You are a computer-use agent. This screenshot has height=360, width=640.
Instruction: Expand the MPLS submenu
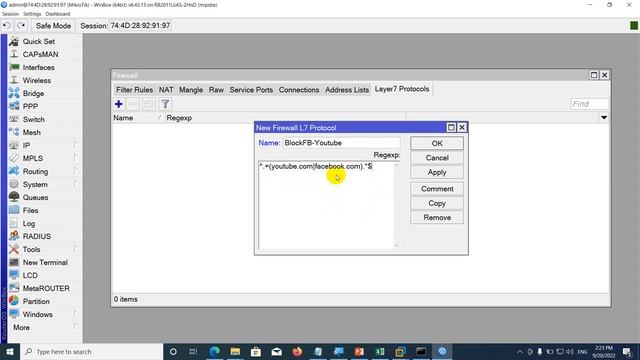(76, 158)
